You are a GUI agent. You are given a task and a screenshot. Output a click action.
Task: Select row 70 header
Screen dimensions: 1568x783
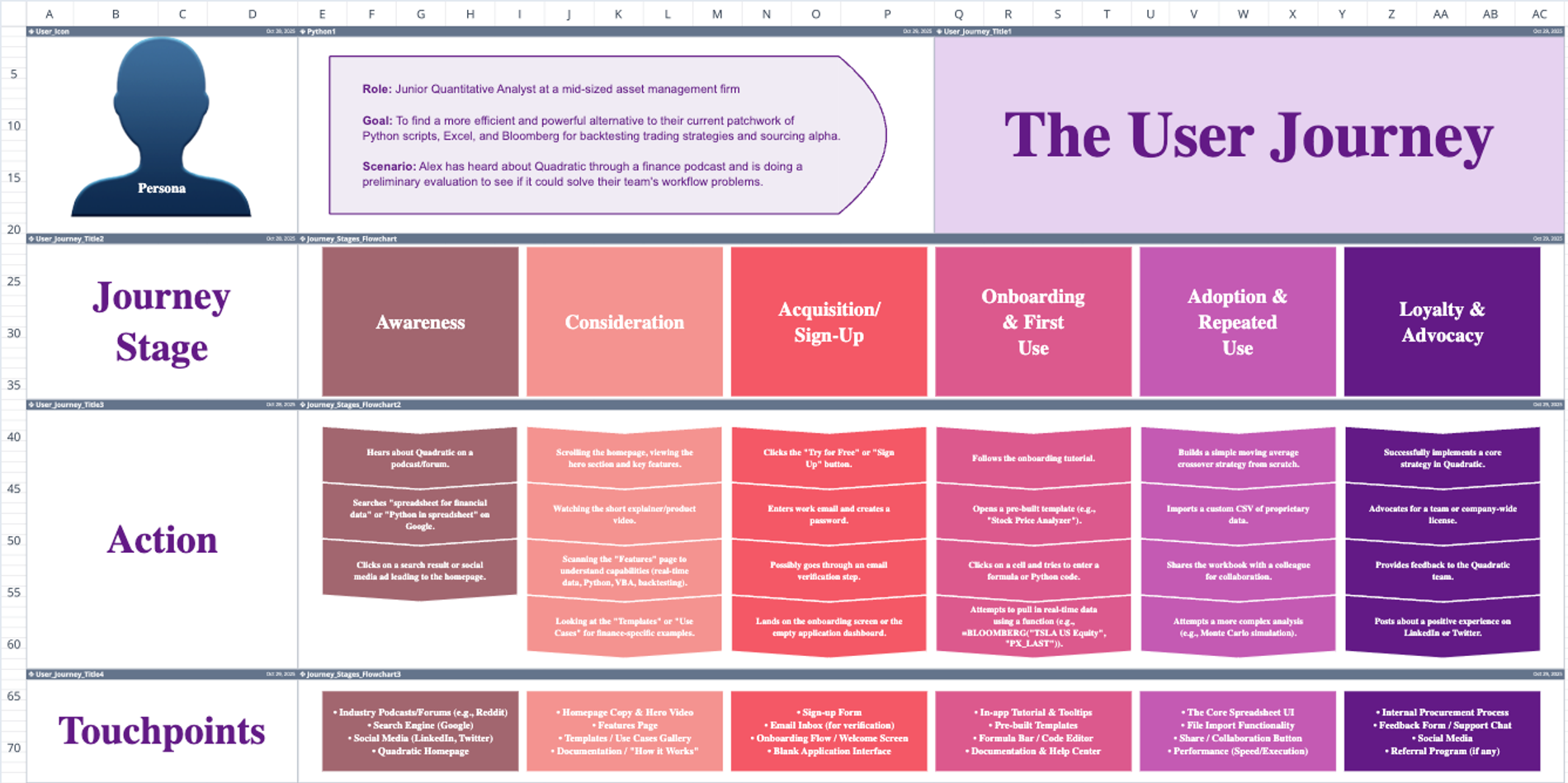coord(13,748)
